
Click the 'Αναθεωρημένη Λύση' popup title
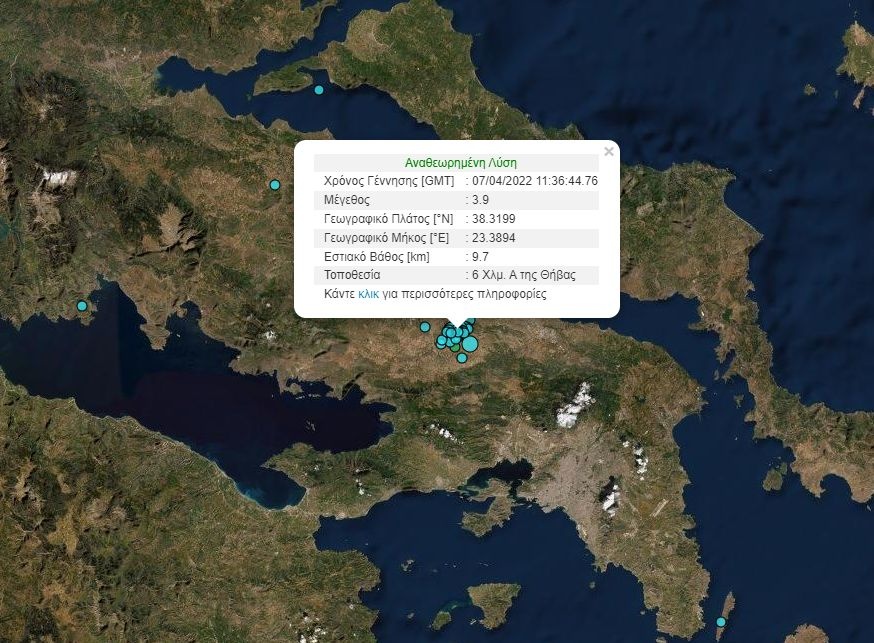coord(461,162)
